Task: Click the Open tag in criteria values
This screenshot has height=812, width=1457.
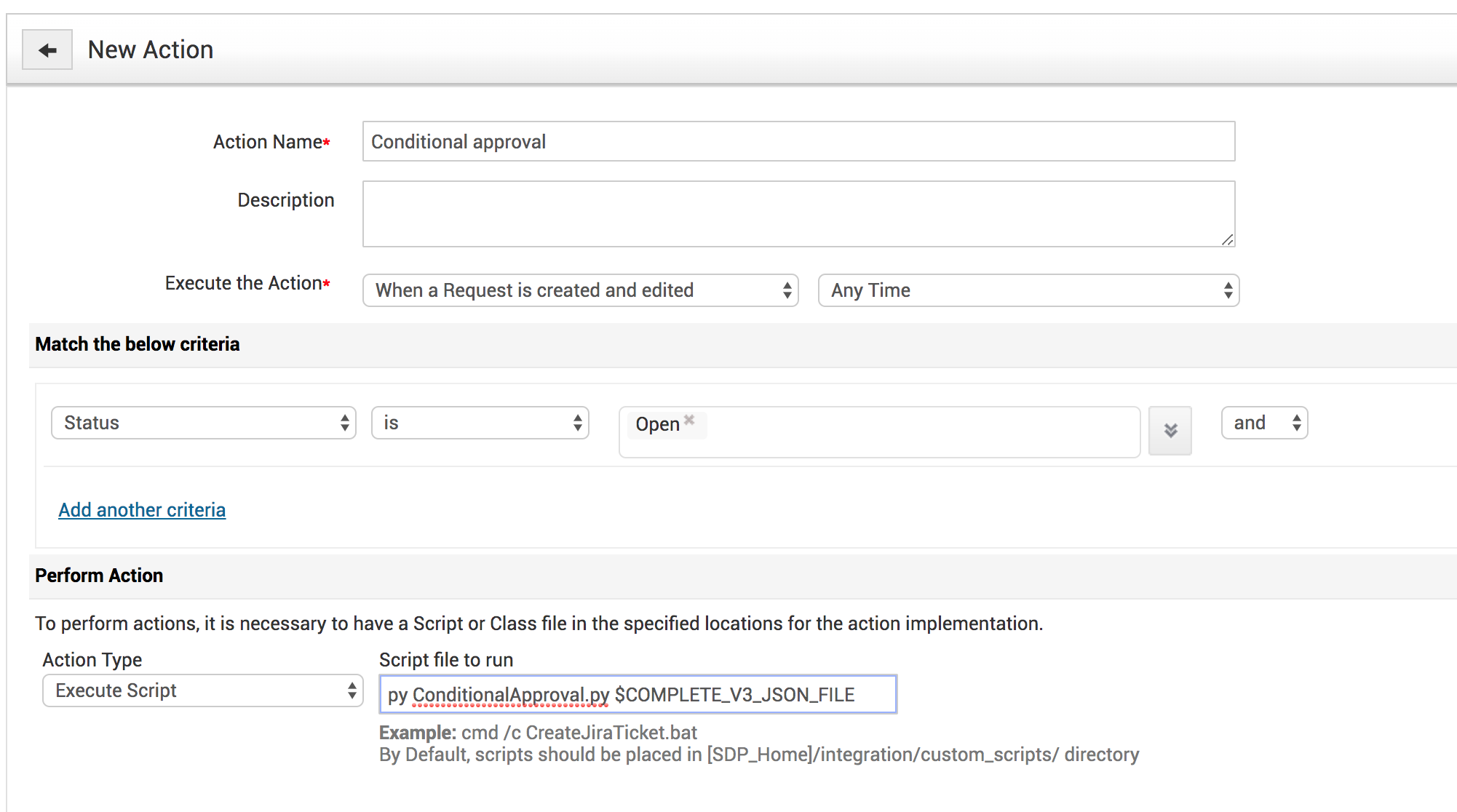Action: [657, 424]
